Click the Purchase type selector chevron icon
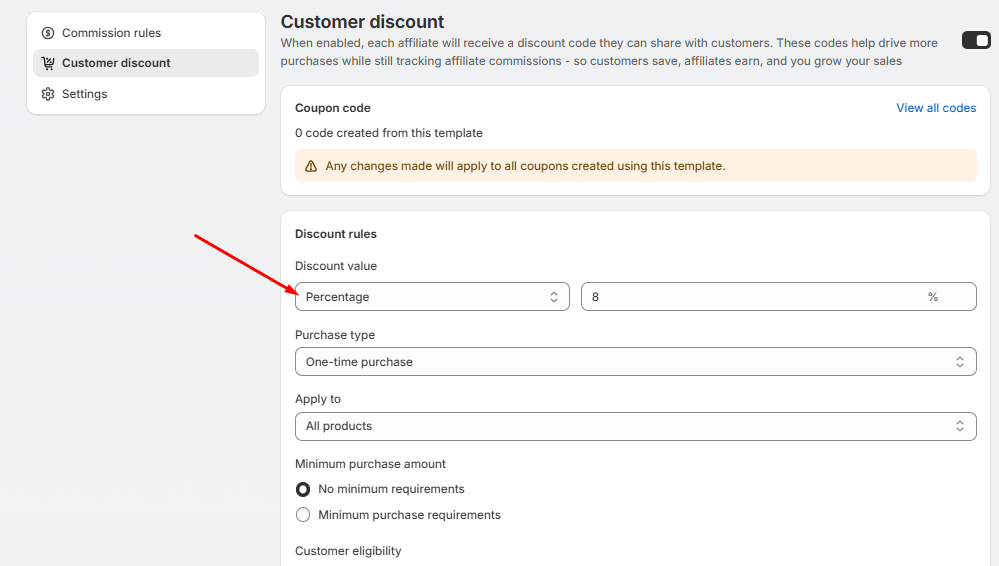 point(959,362)
